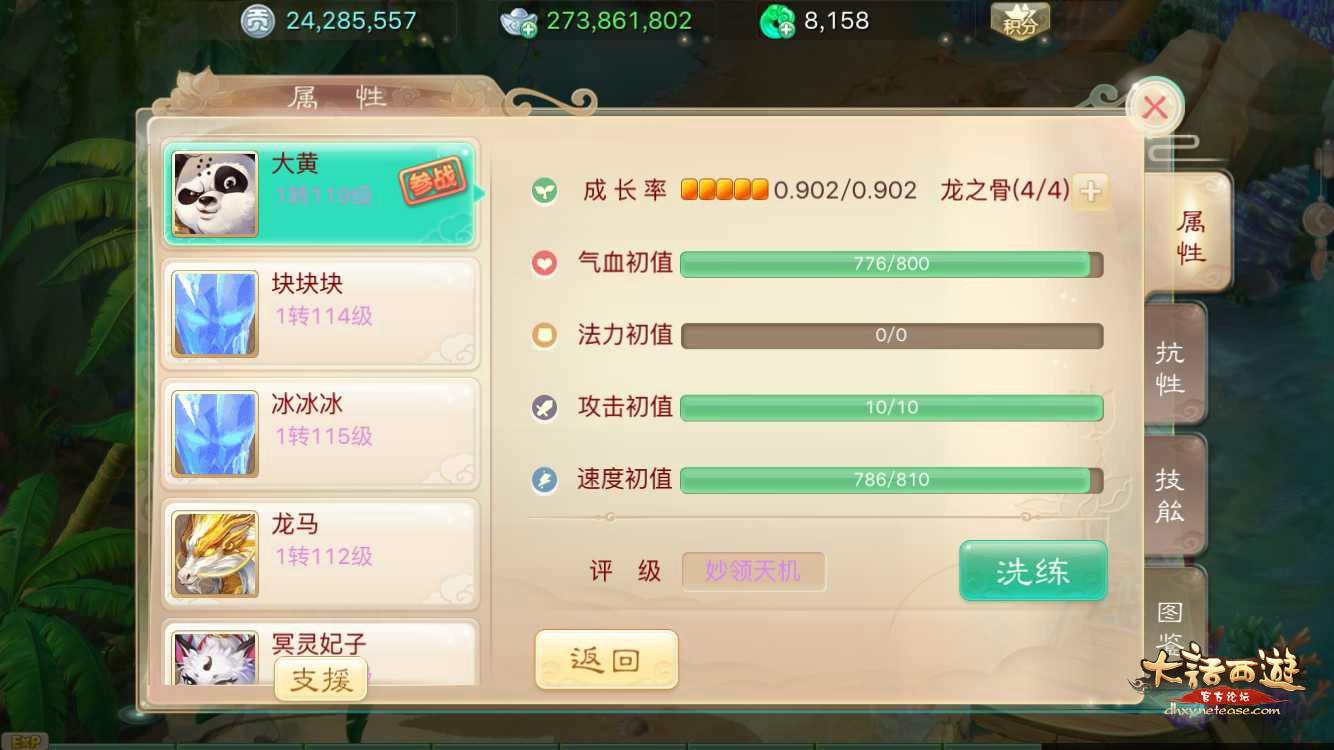
Task: Switch to the 属性 side tab
Action: [1188, 235]
